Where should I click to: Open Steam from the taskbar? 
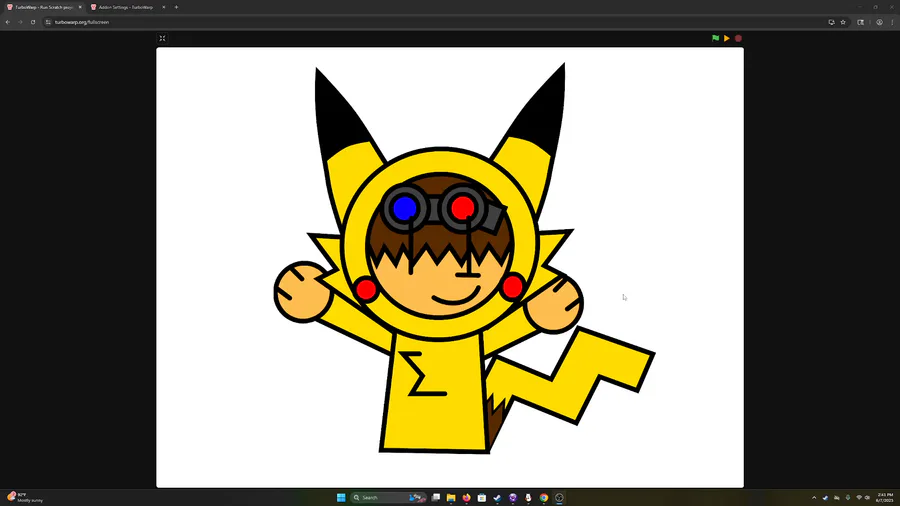coord(497,497)
